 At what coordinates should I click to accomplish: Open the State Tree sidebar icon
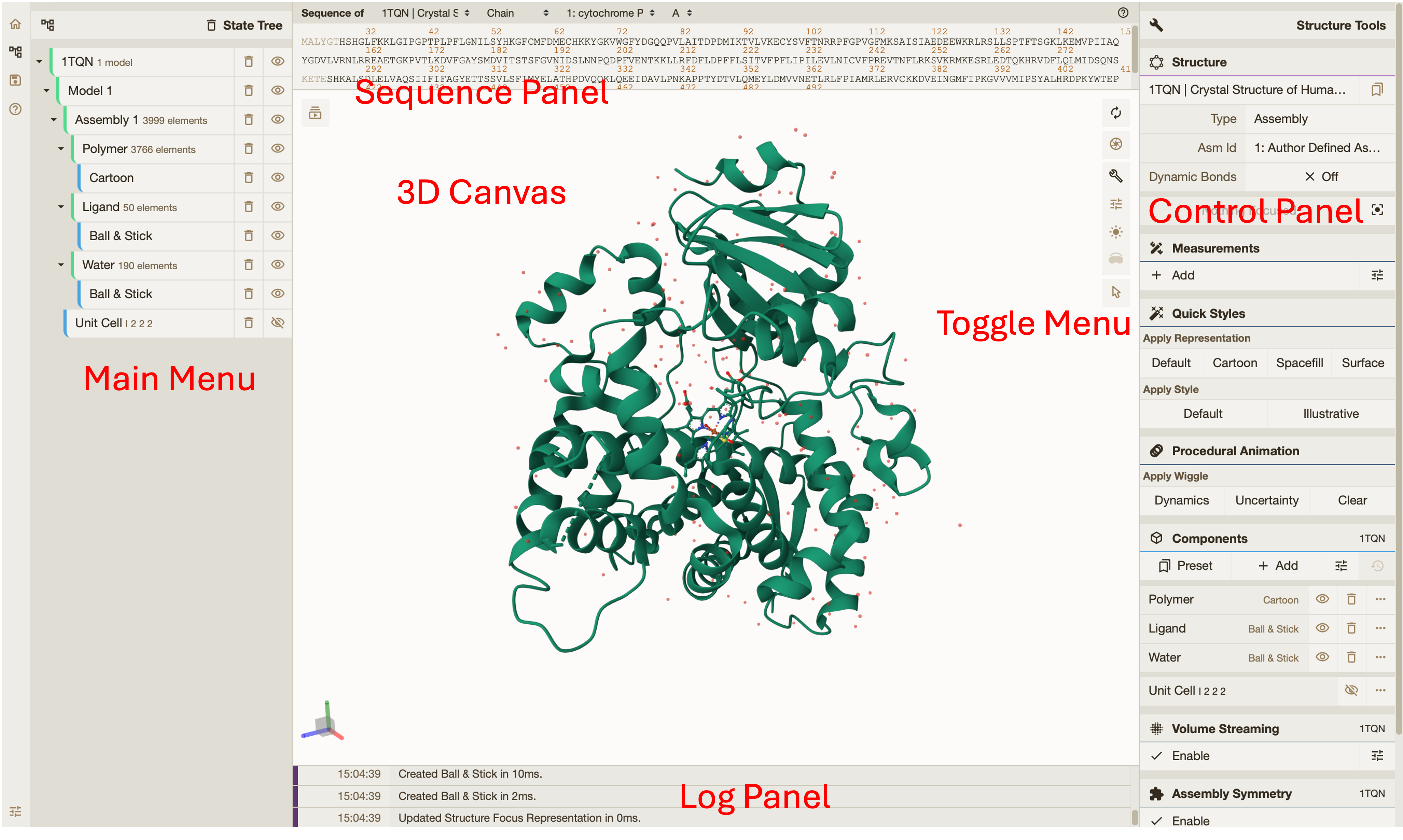tap(15, 52)
